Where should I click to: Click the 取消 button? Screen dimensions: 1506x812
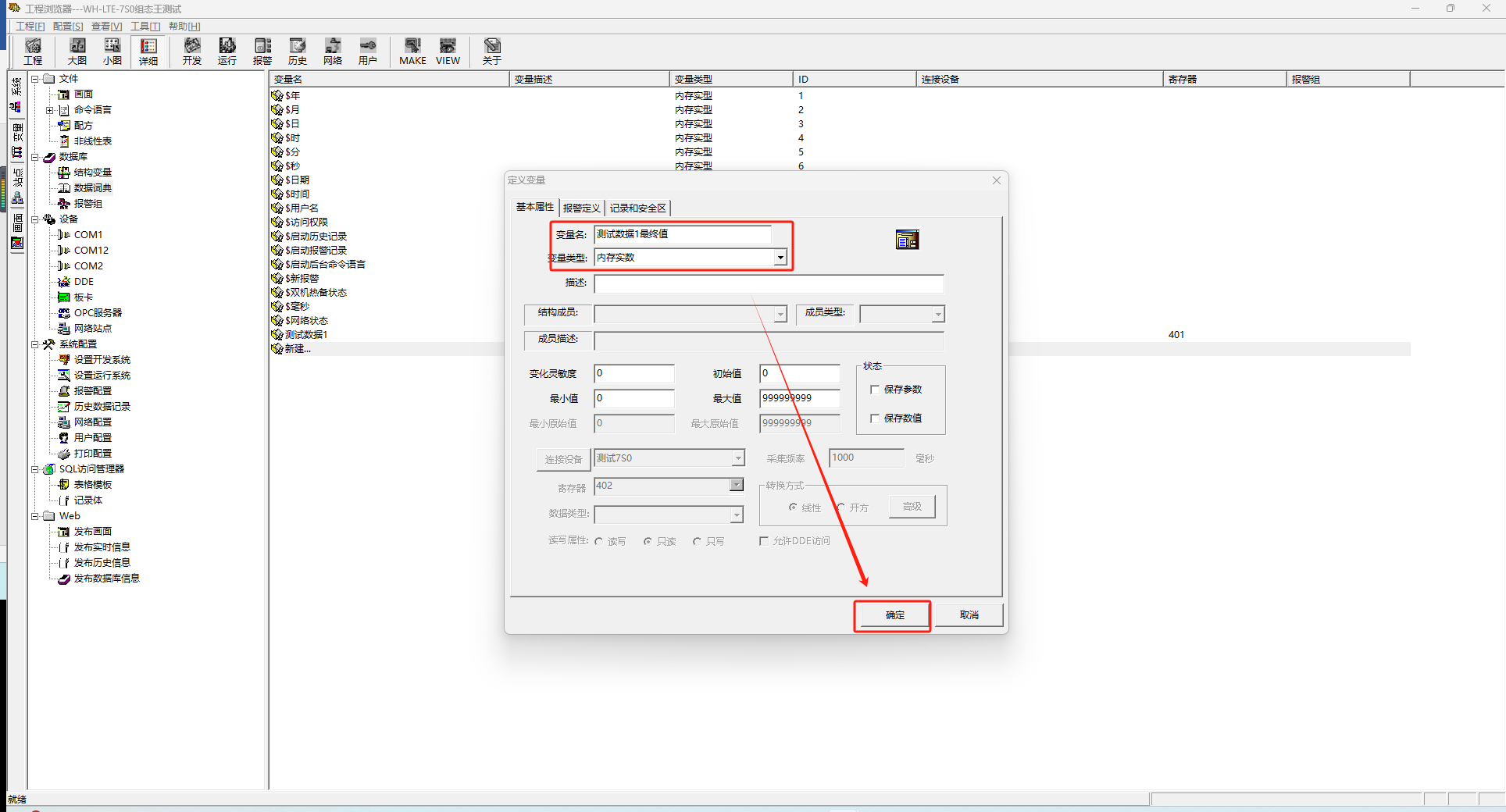point(969,615)
